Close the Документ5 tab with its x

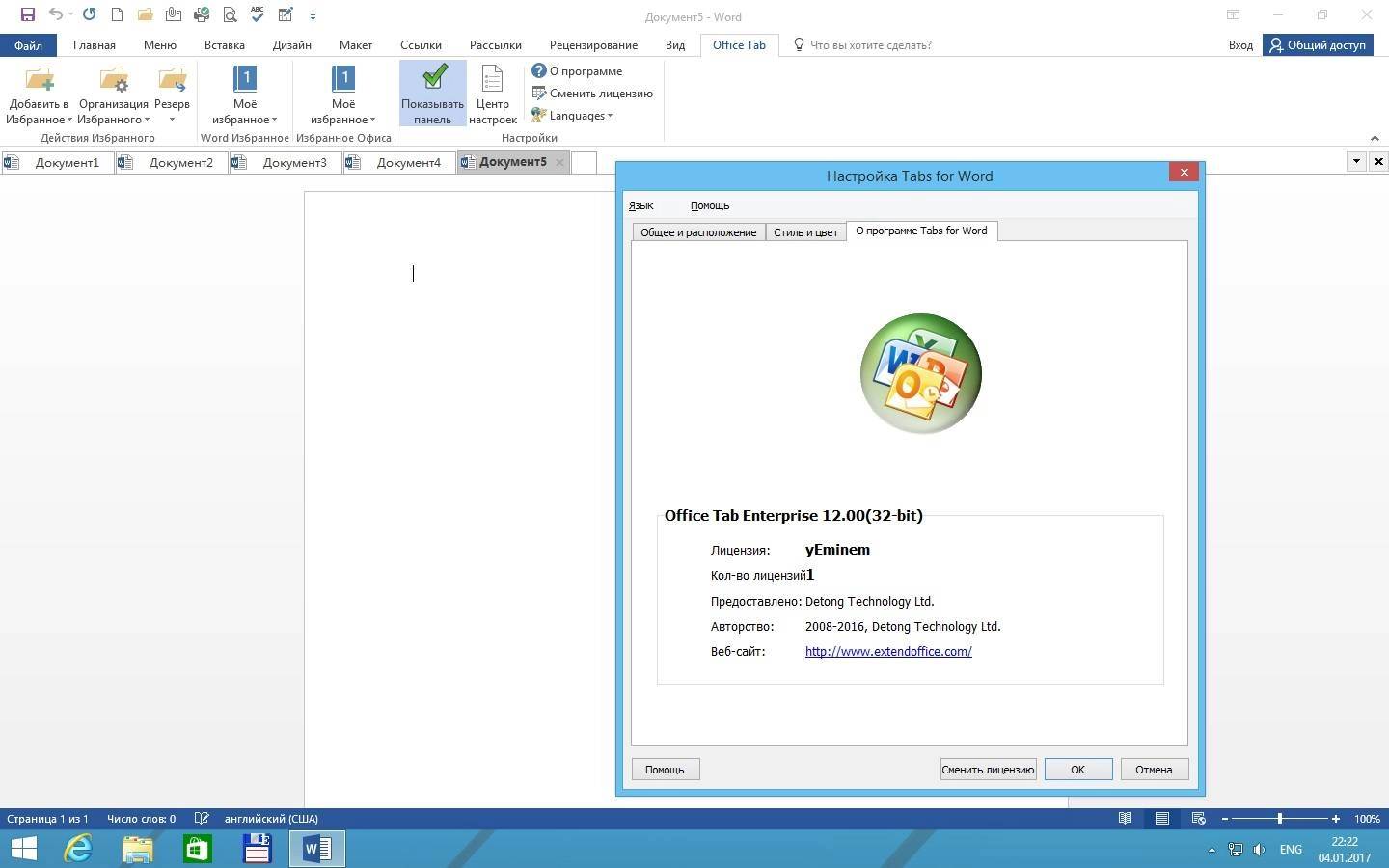coord(559,162)
